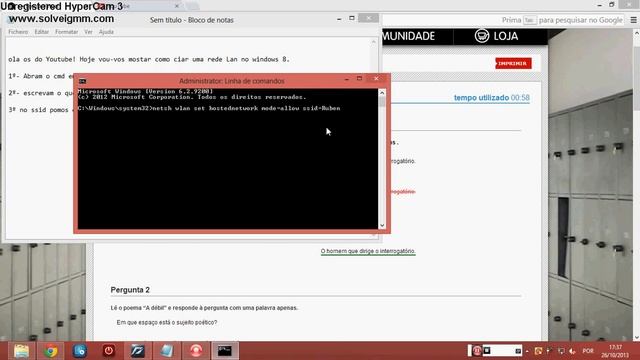Switch to the command prompt taskbar icon
This screenshot has width=640, height=360.
coord(225,351)
